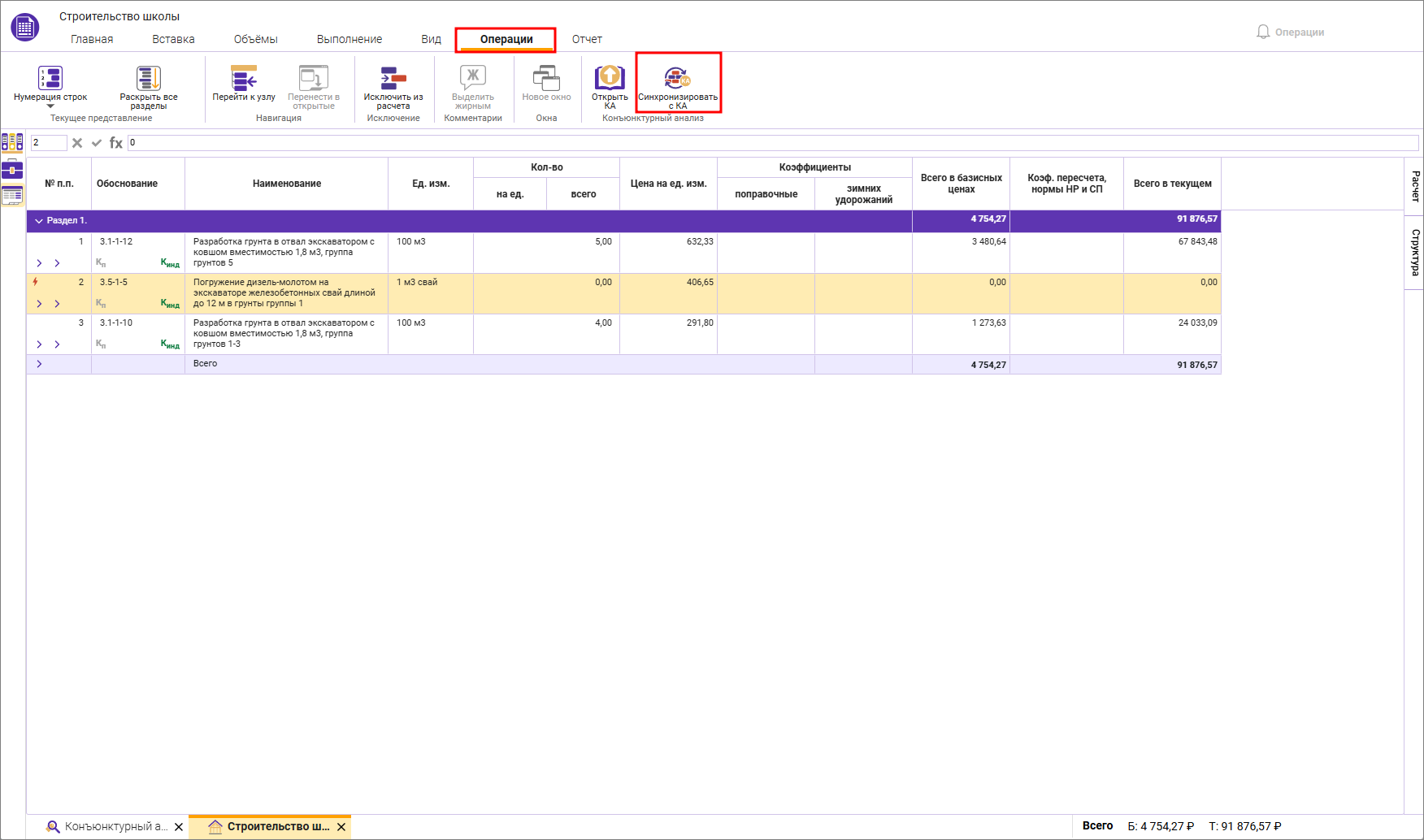
Task: Click the Кинд icon in row 3.5-1-5
Action: [170, 304]
